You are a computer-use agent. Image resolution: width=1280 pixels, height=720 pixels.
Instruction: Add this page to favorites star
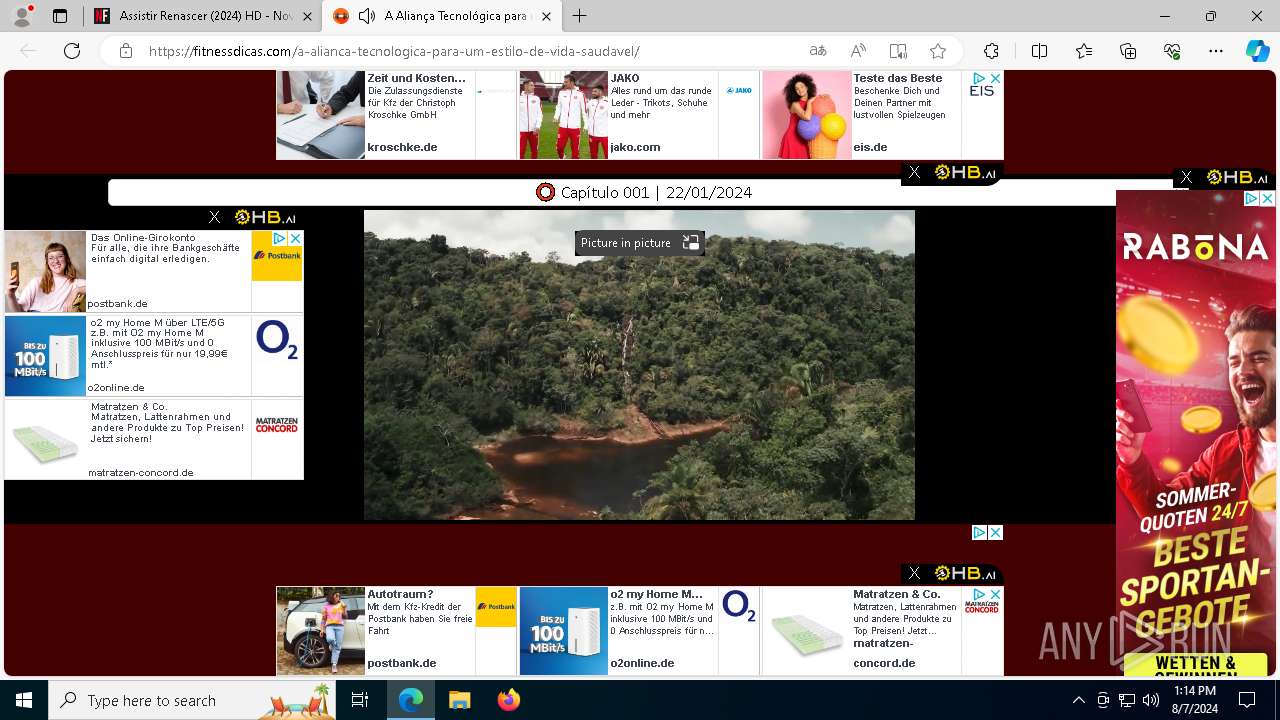point(938,51)
